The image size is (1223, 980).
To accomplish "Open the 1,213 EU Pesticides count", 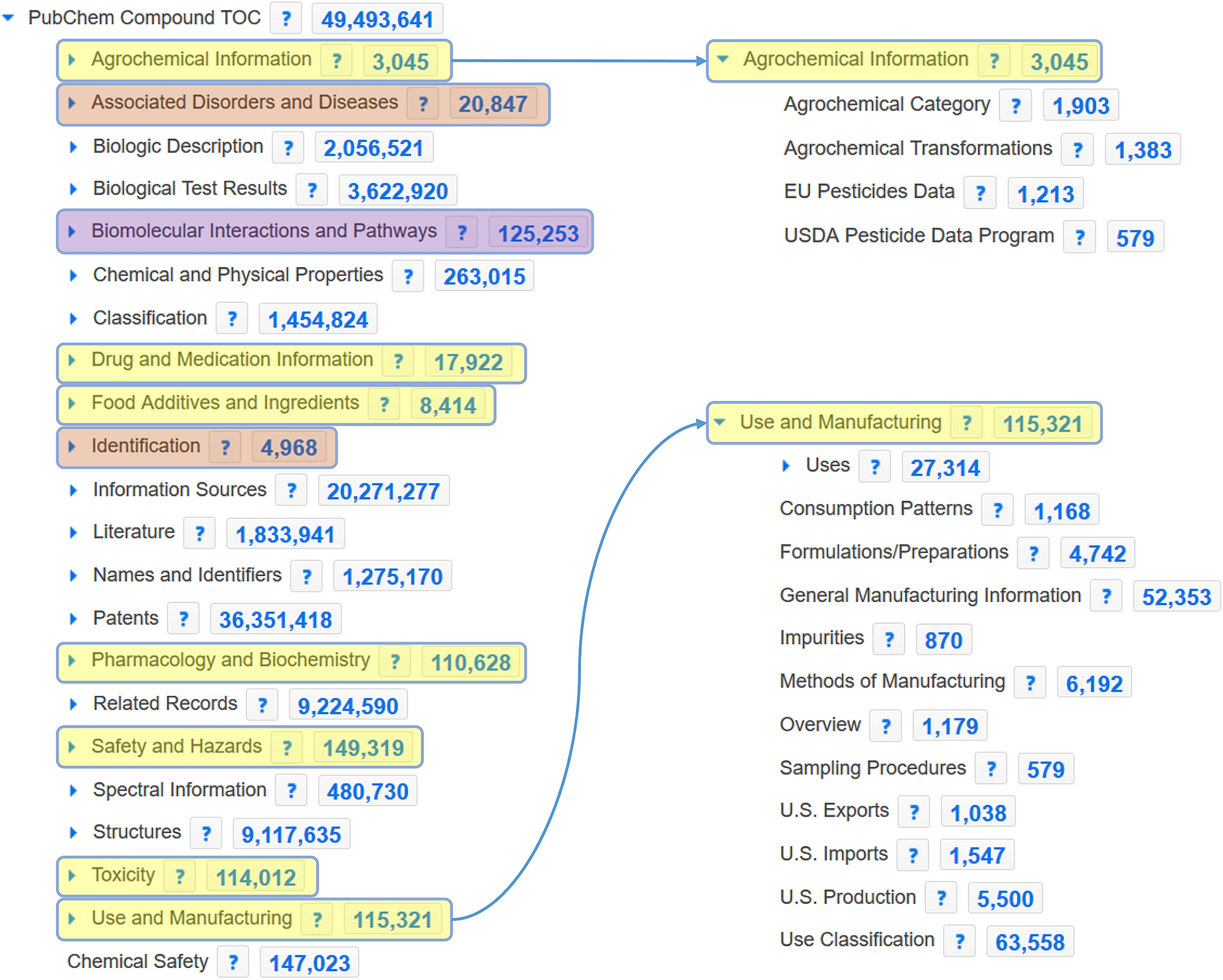I will click(1045, 194).
